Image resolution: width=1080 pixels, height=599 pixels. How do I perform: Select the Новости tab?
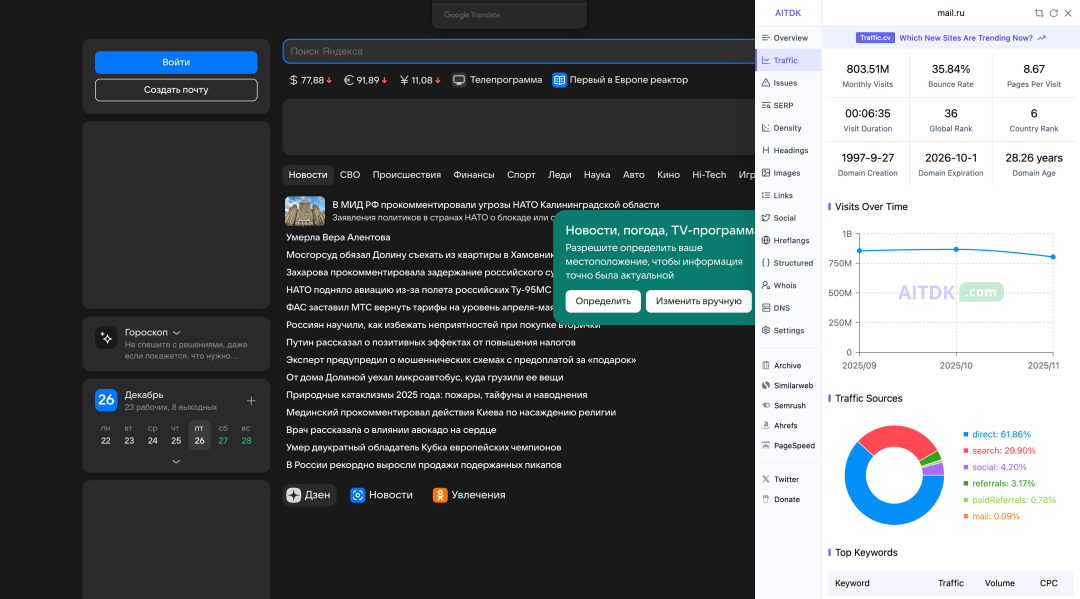pyautogui.click(x=308, y=175)
